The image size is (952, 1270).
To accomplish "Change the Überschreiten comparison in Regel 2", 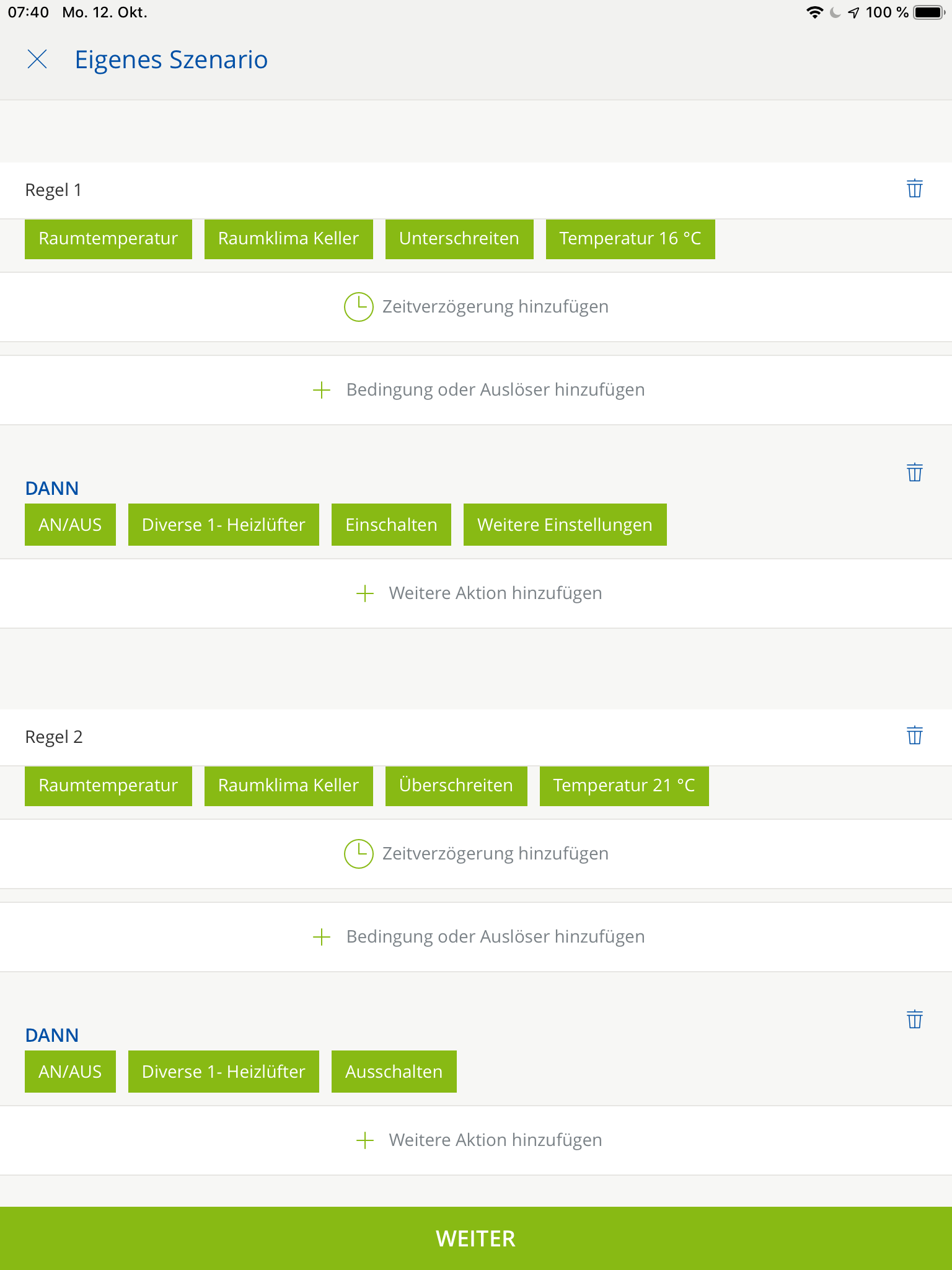I will coord(456,786).
